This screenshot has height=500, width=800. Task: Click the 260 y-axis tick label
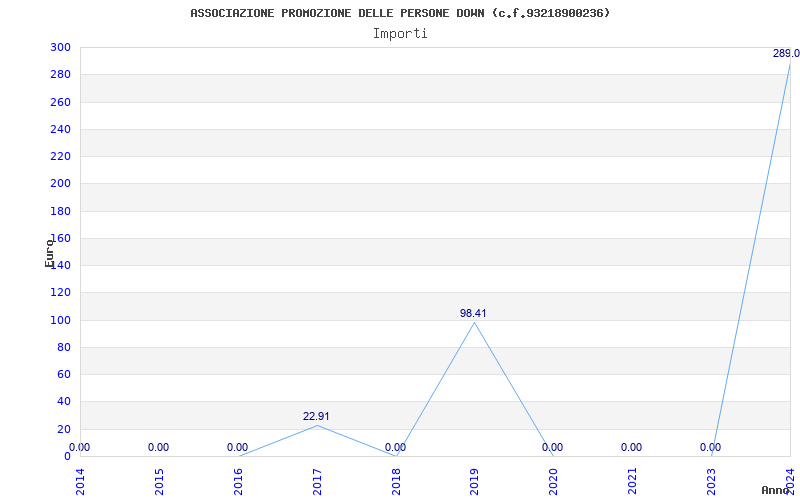[x=60, y=102]
